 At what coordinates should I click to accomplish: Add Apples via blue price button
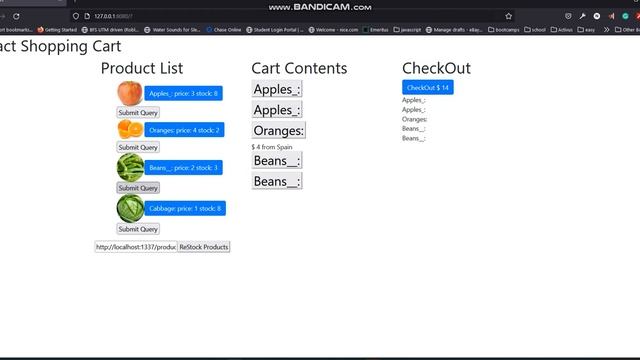(x=183, y=93)
